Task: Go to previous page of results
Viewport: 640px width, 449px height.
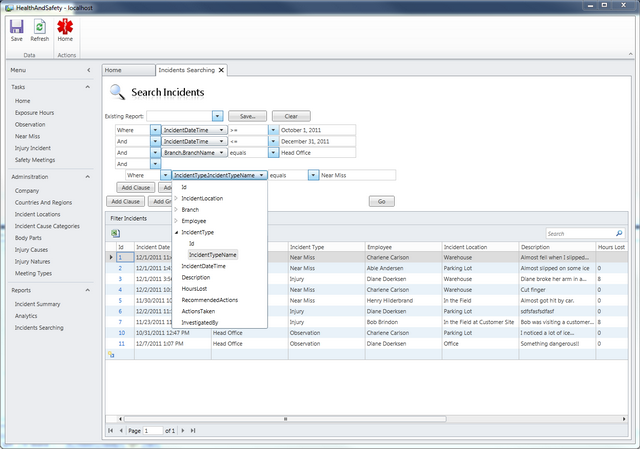Action: (x=121, y=431)
